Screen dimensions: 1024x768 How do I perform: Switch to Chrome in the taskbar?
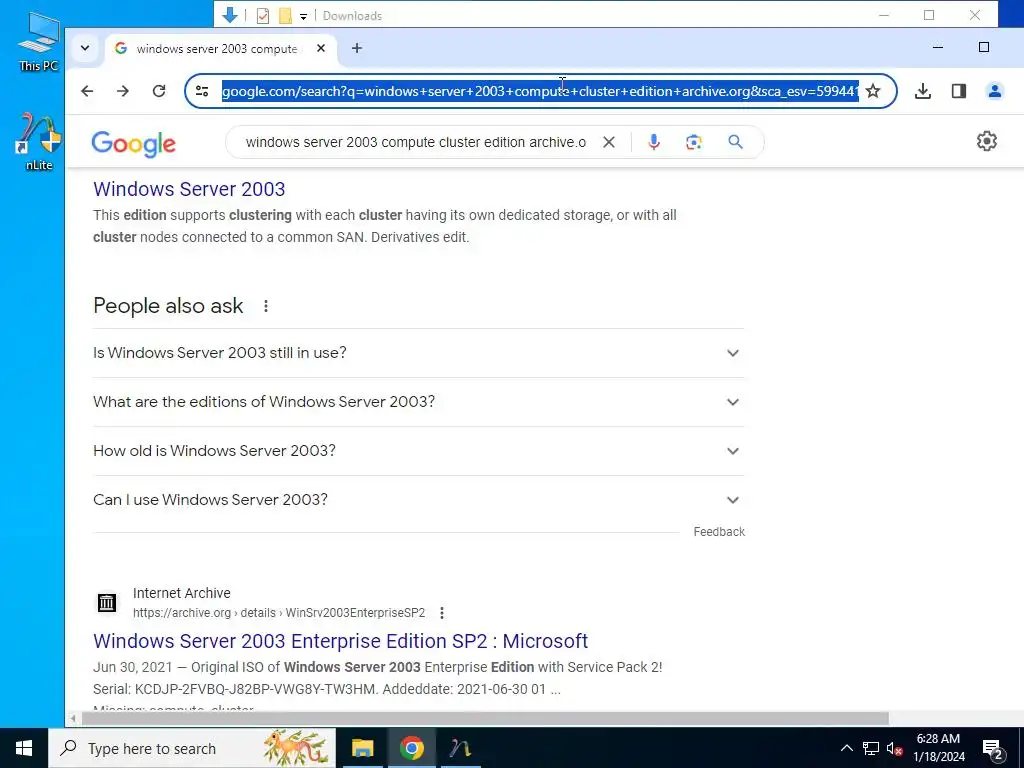[x=411, y=748]
